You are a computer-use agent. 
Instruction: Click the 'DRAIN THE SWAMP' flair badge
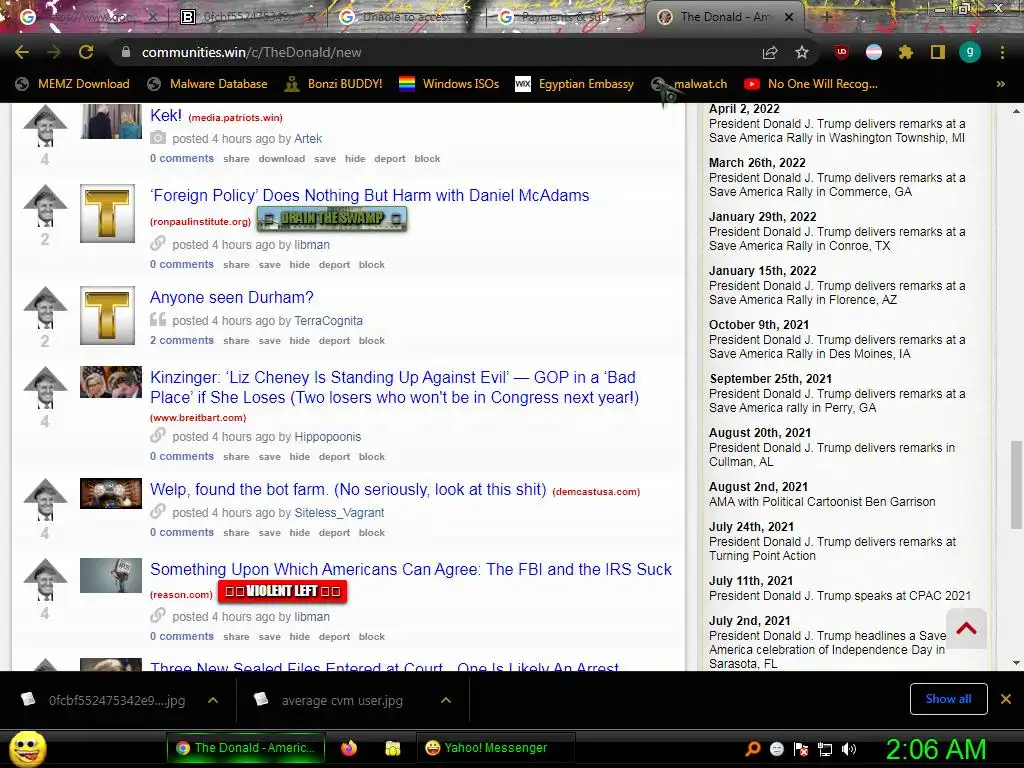332,219
